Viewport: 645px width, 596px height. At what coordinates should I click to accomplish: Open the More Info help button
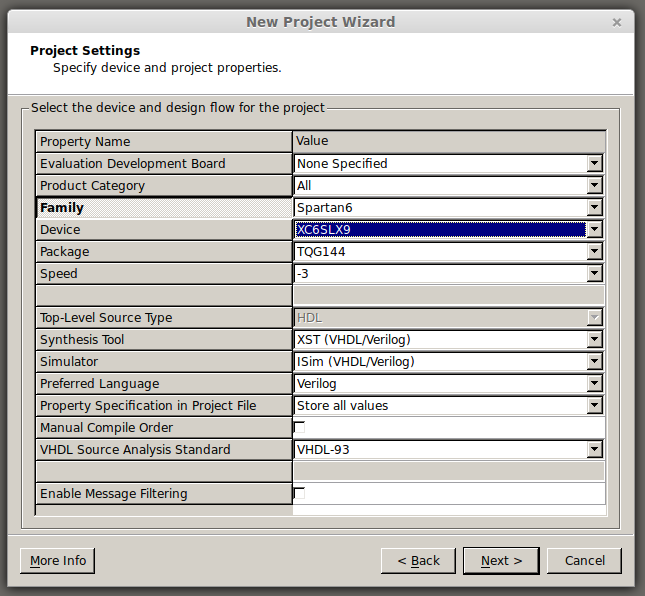click(x=58, y=561)
